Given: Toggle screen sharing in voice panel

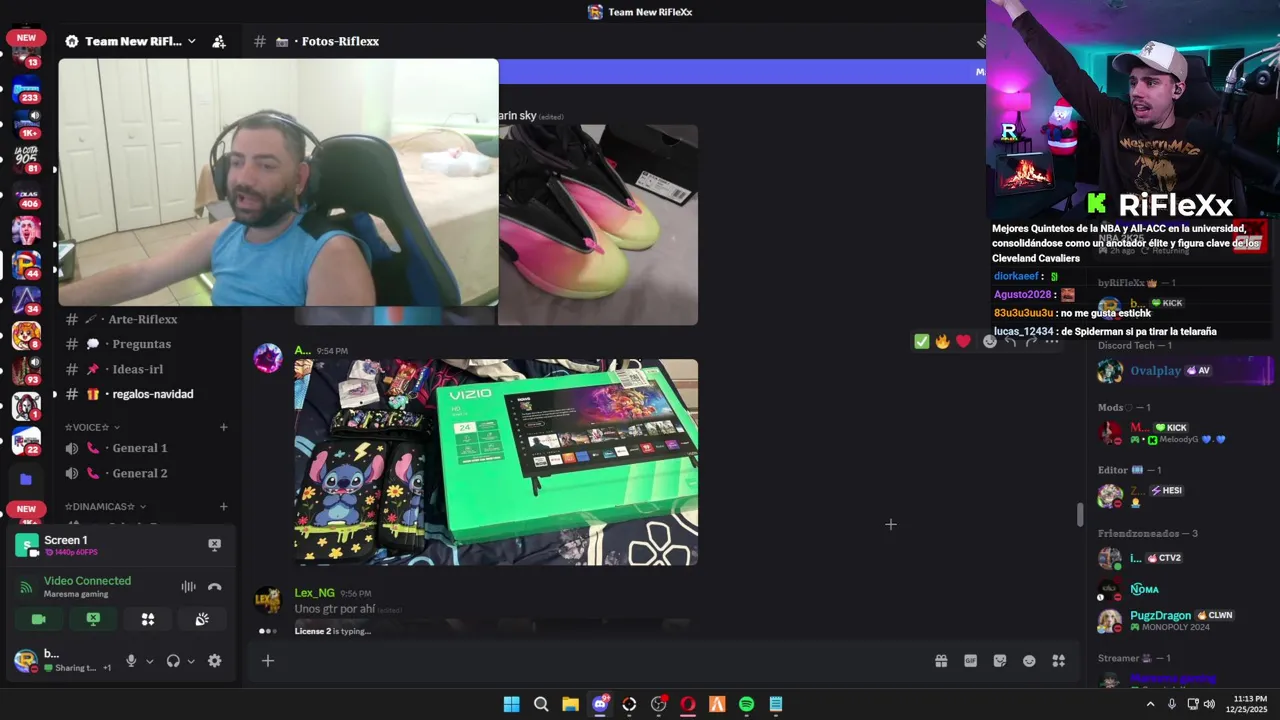Looking at the screenshot, I should point(93,619).
